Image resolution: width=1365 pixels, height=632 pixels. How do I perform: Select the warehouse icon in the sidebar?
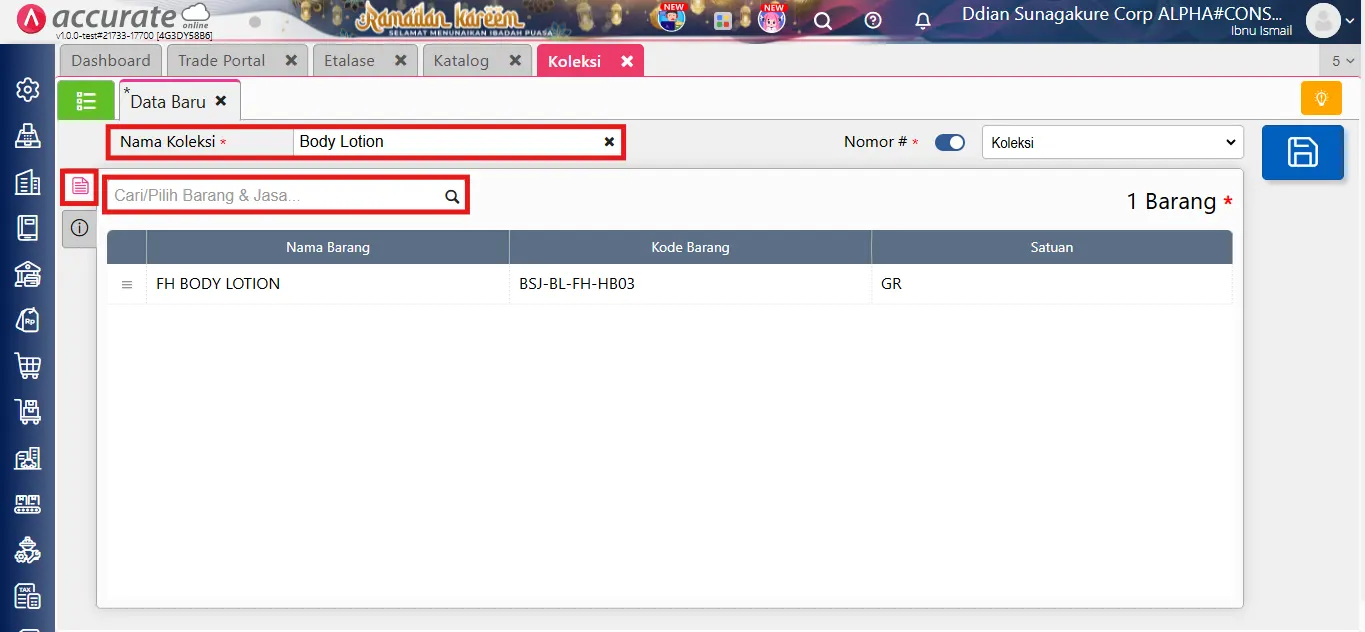27,273
